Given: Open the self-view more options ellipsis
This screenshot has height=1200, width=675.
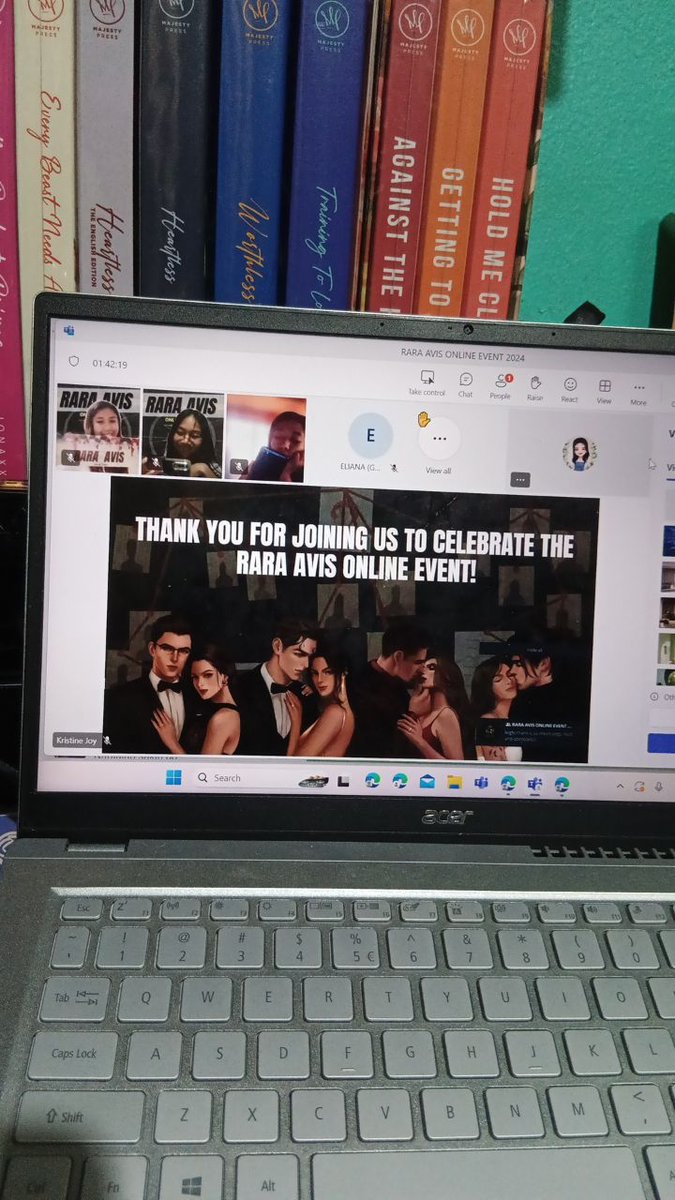Looking at the screenshot, I should pyautogui.click(x=519, y=479).
